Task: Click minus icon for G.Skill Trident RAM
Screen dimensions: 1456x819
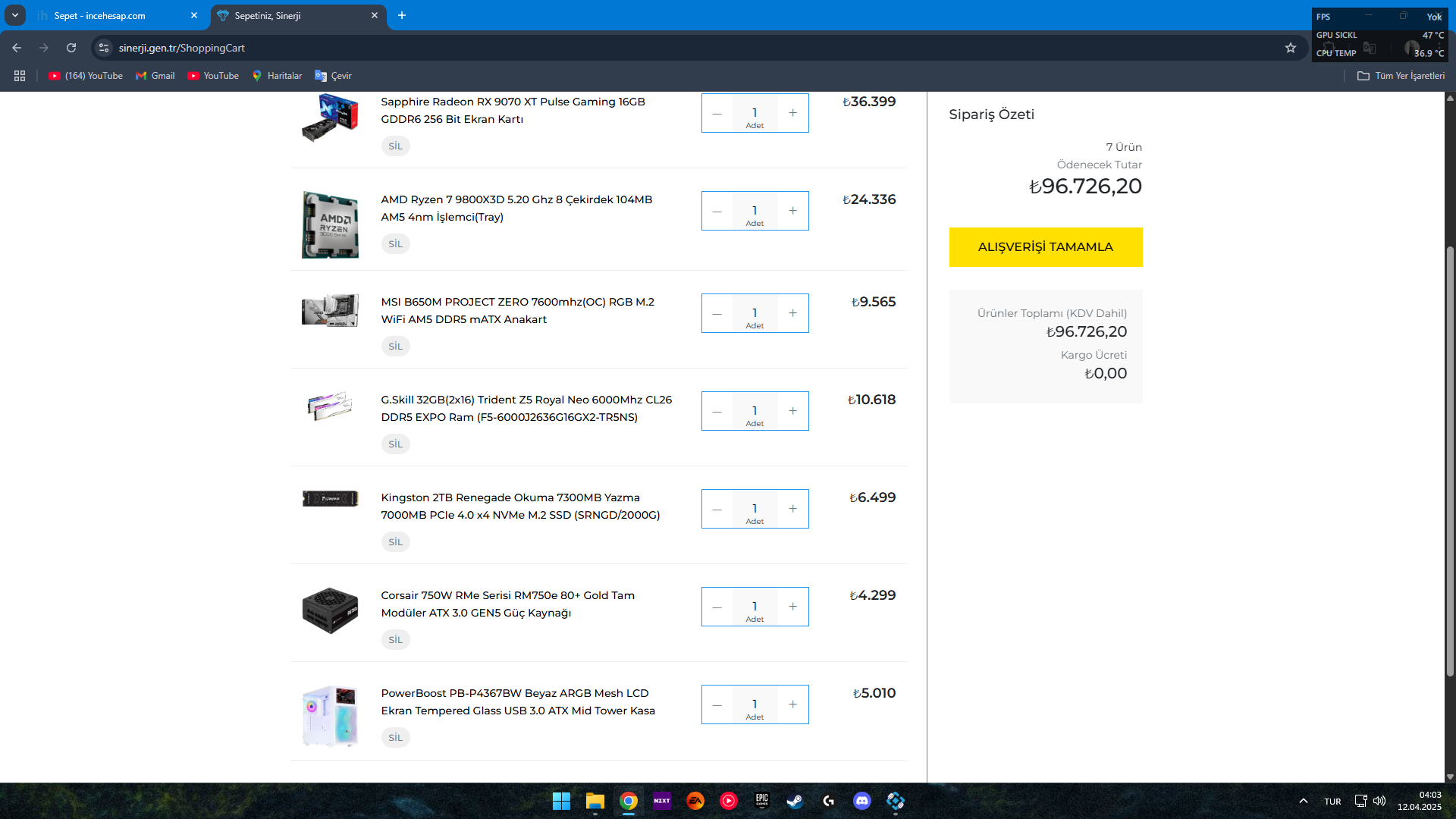Action: [717, 412]
